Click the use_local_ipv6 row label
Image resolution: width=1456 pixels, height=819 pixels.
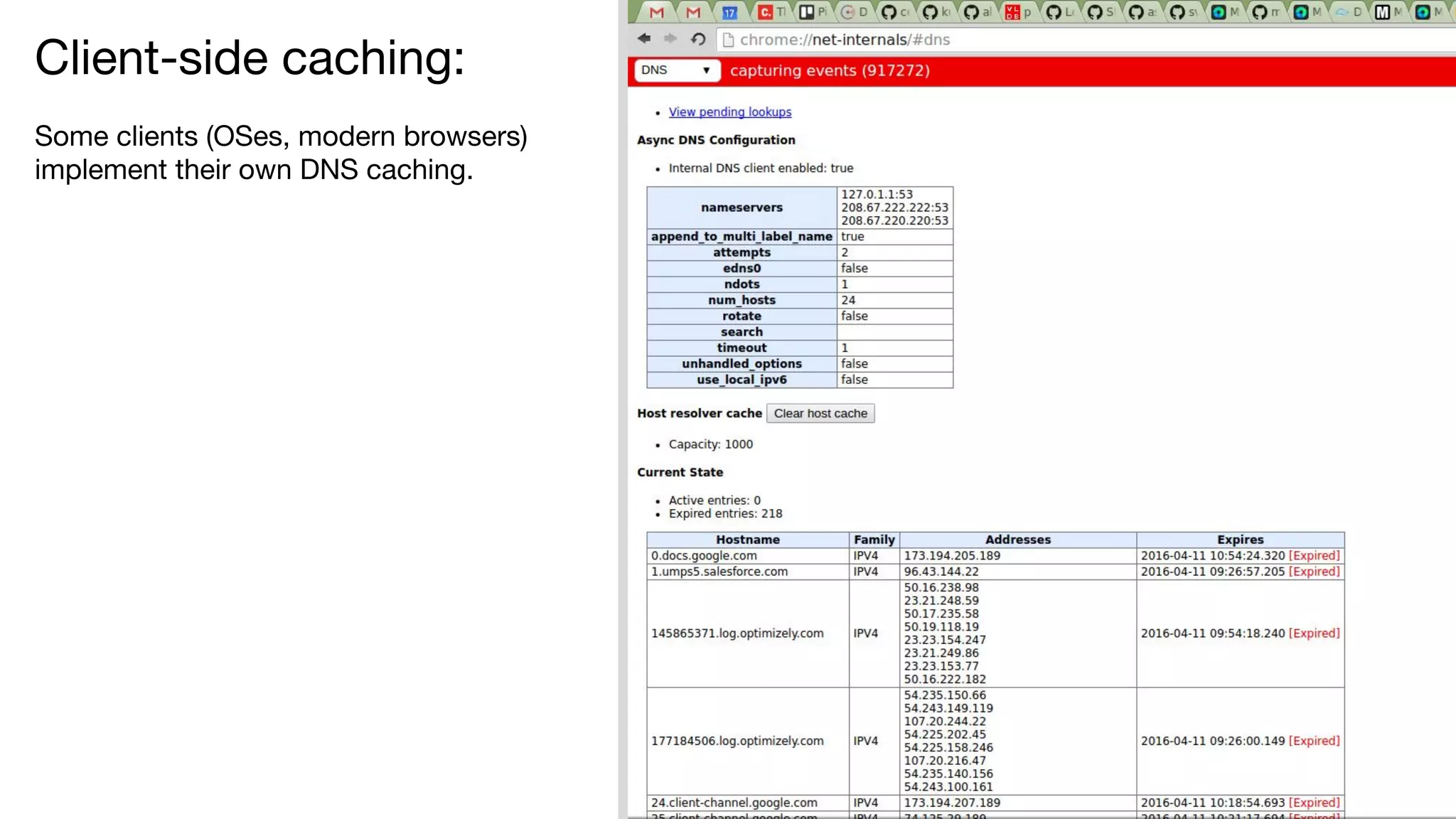[742, 380]
